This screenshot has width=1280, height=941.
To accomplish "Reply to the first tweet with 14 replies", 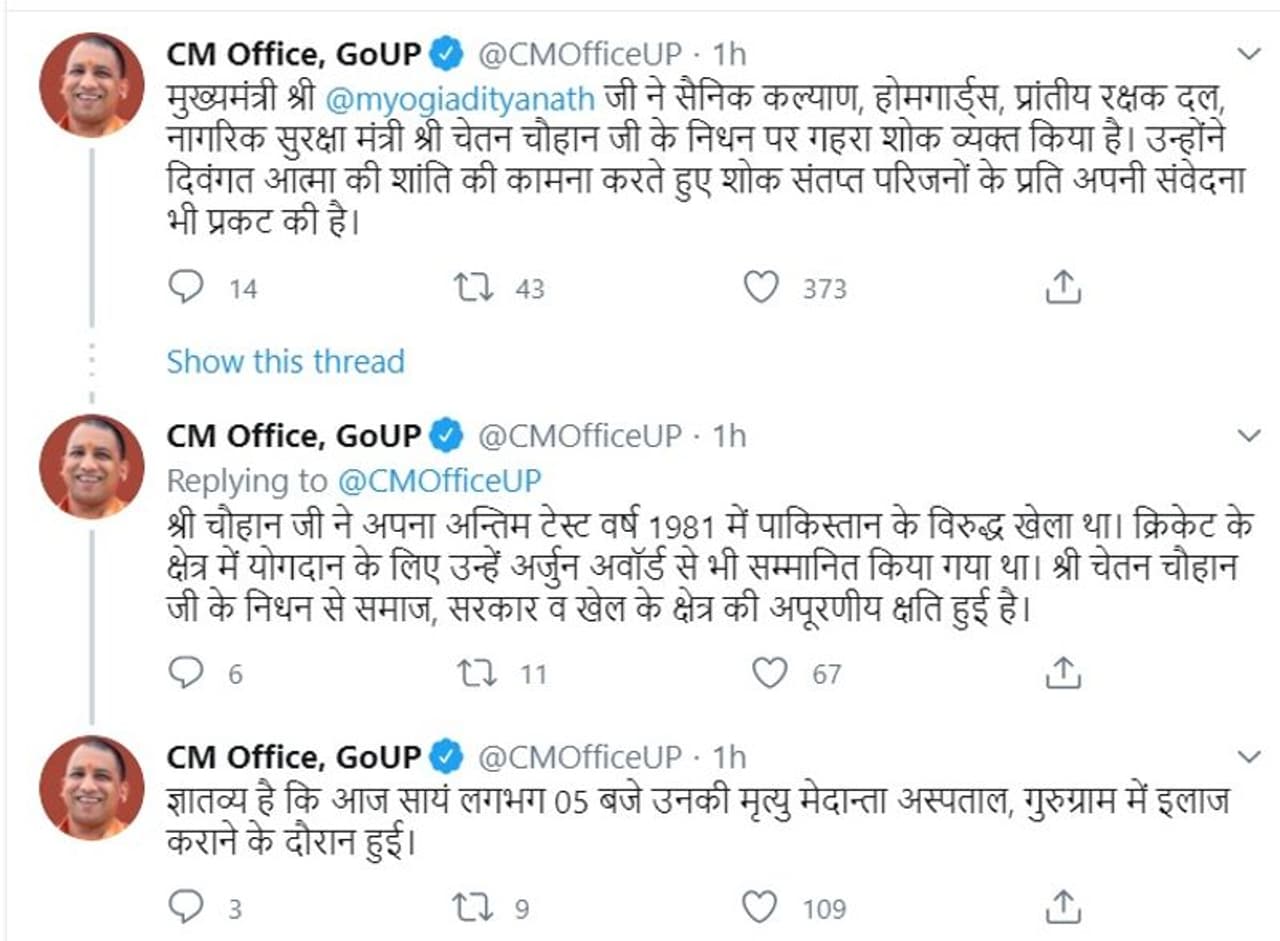I will click(x=186, y=288).
